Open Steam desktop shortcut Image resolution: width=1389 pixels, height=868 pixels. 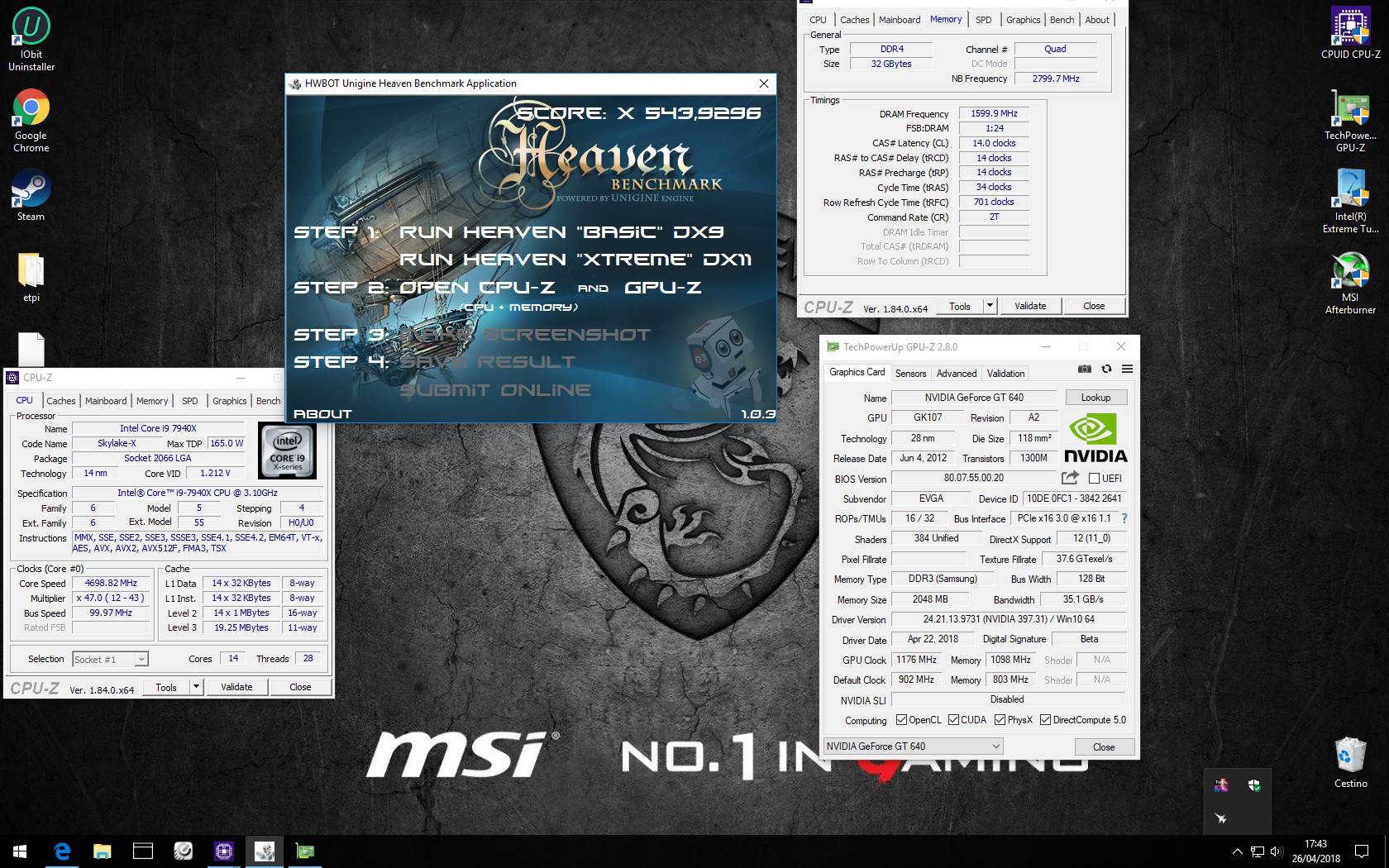(31, 195)
